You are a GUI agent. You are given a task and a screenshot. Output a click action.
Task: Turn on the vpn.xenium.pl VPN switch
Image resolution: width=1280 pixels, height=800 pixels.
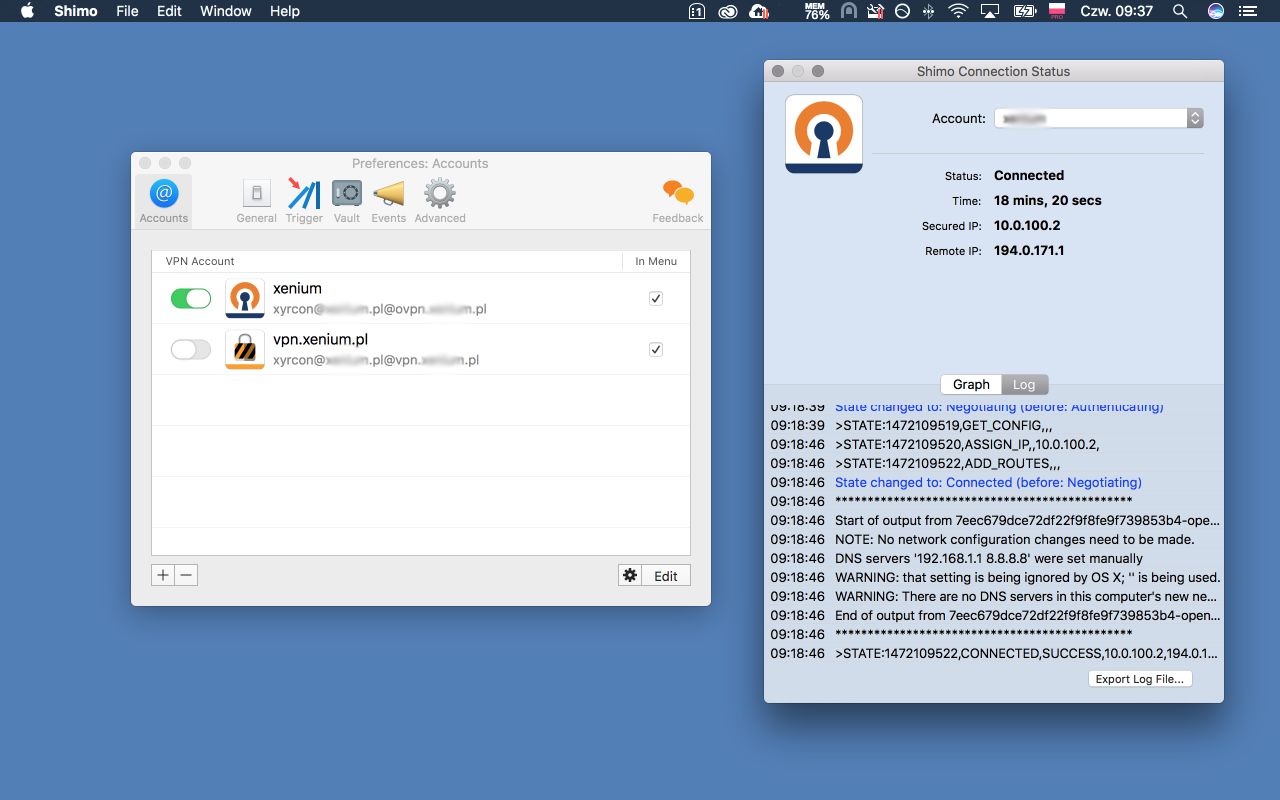click(x=191, y=349)
